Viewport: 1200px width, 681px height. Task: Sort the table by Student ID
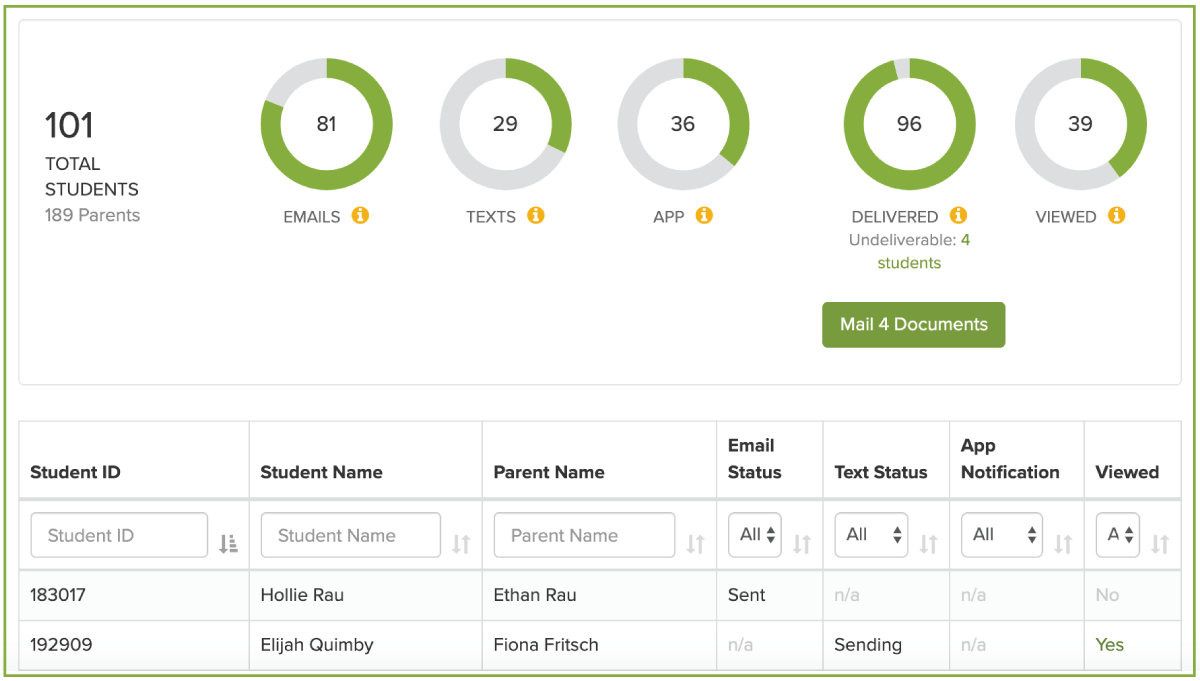click(229, 539)
